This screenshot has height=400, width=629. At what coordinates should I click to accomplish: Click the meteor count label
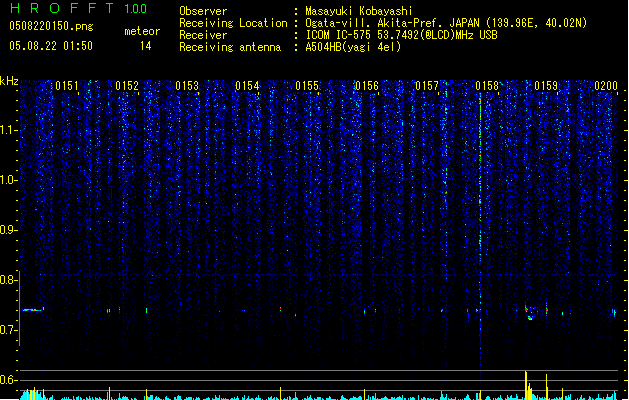(142, 31)
